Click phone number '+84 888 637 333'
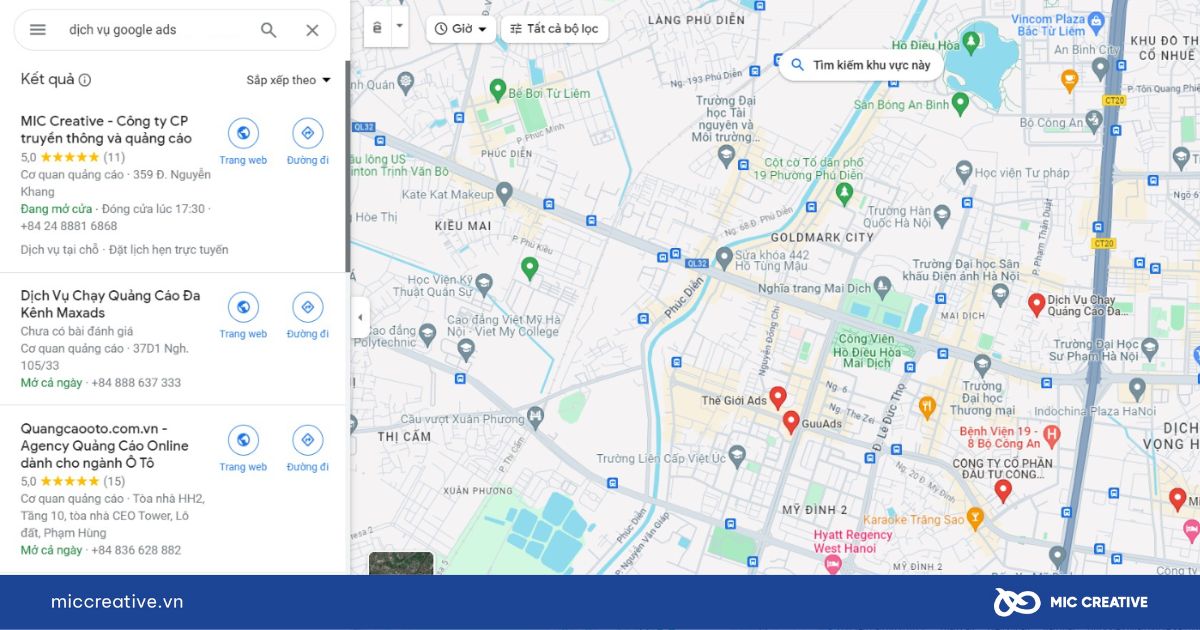The height and width of the screenshot is (630, 1200). click(136, 383)
